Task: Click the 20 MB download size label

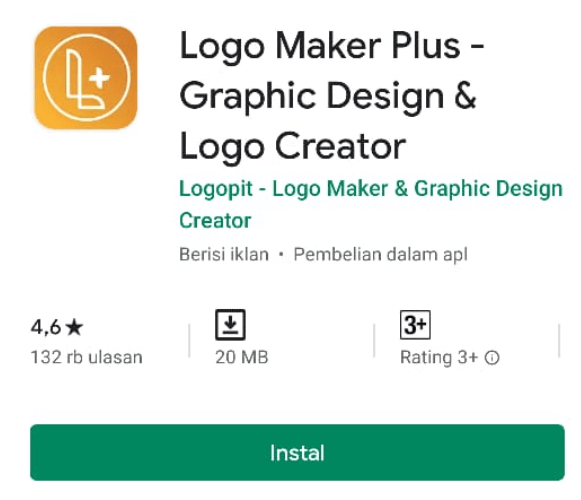Action: pyautogui.click(x=242, y=357)
